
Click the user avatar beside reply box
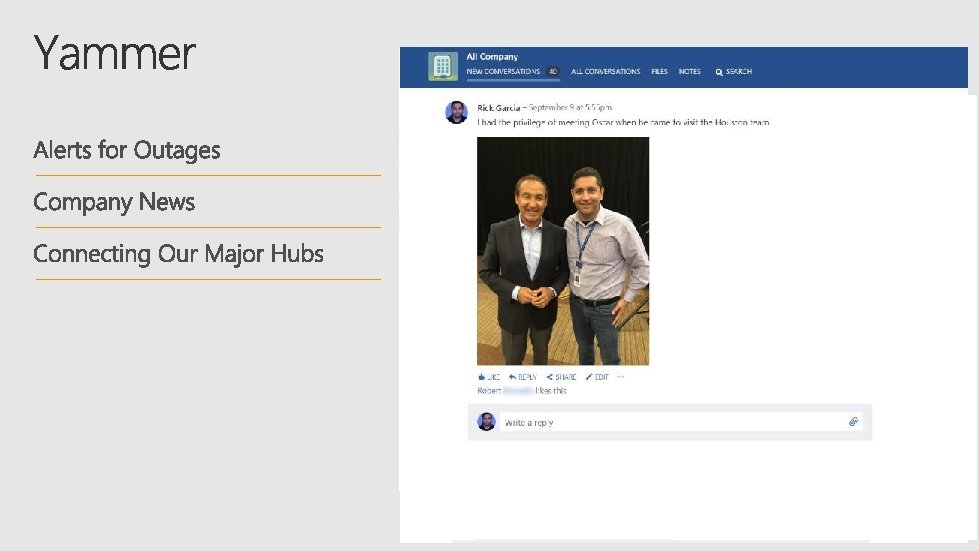[x=486, y=422]
